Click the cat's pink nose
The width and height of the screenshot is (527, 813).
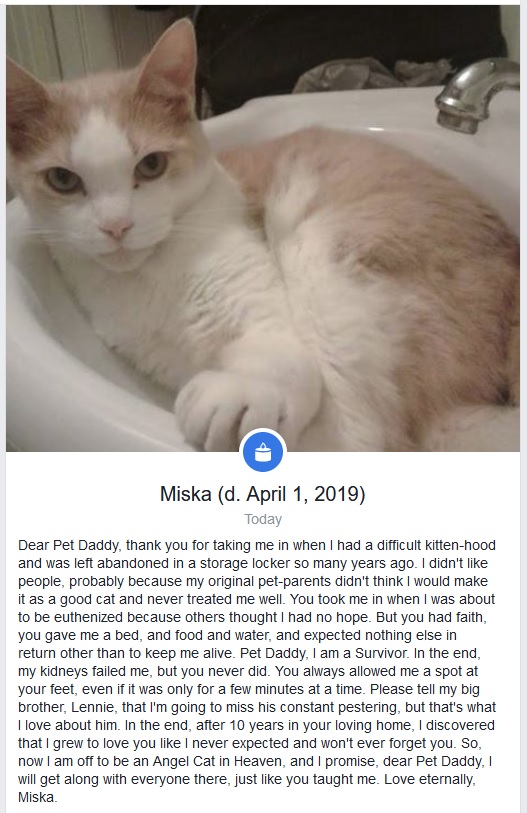click(x=116, y=228)
